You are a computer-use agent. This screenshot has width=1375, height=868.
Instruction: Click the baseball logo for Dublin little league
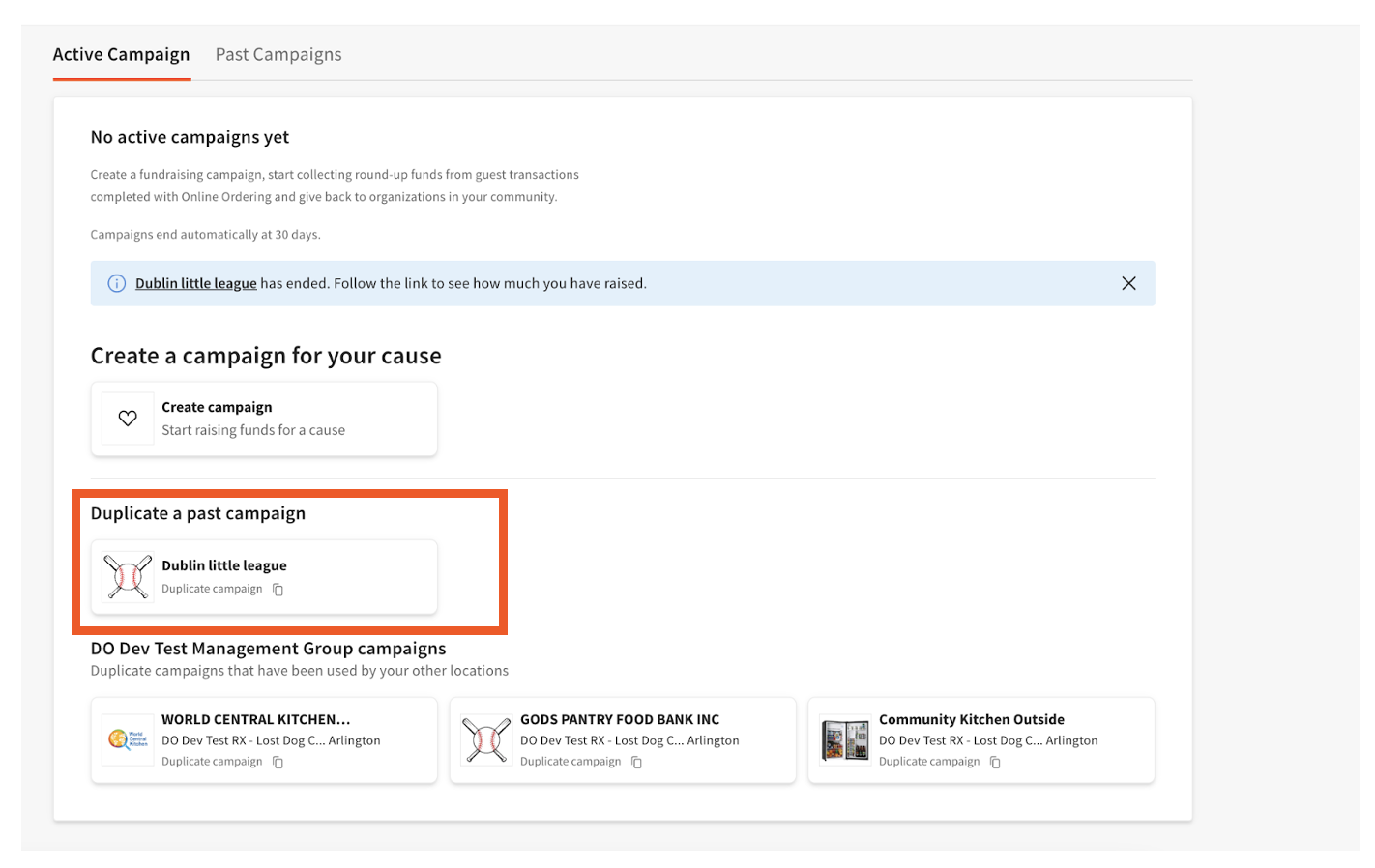click(127, 577)
